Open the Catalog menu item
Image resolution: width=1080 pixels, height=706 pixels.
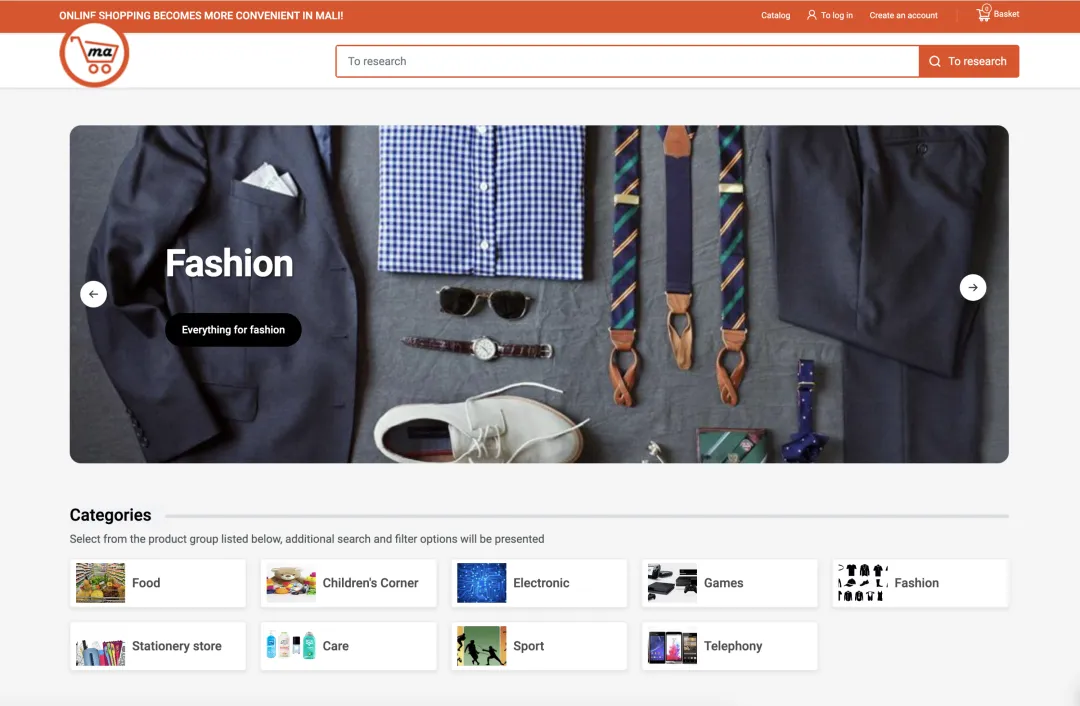pyautogui.click(x=775, y=15)
